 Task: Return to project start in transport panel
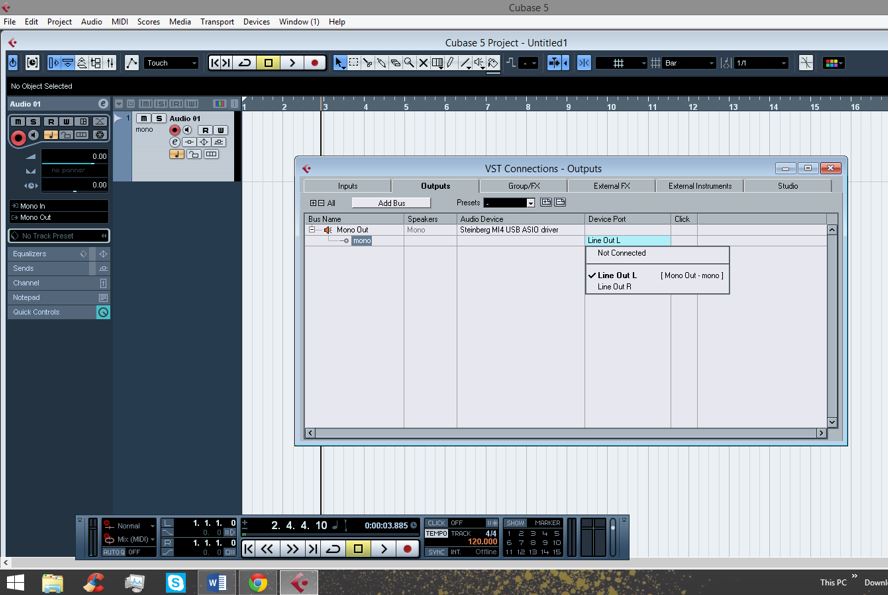coord(248,549)
